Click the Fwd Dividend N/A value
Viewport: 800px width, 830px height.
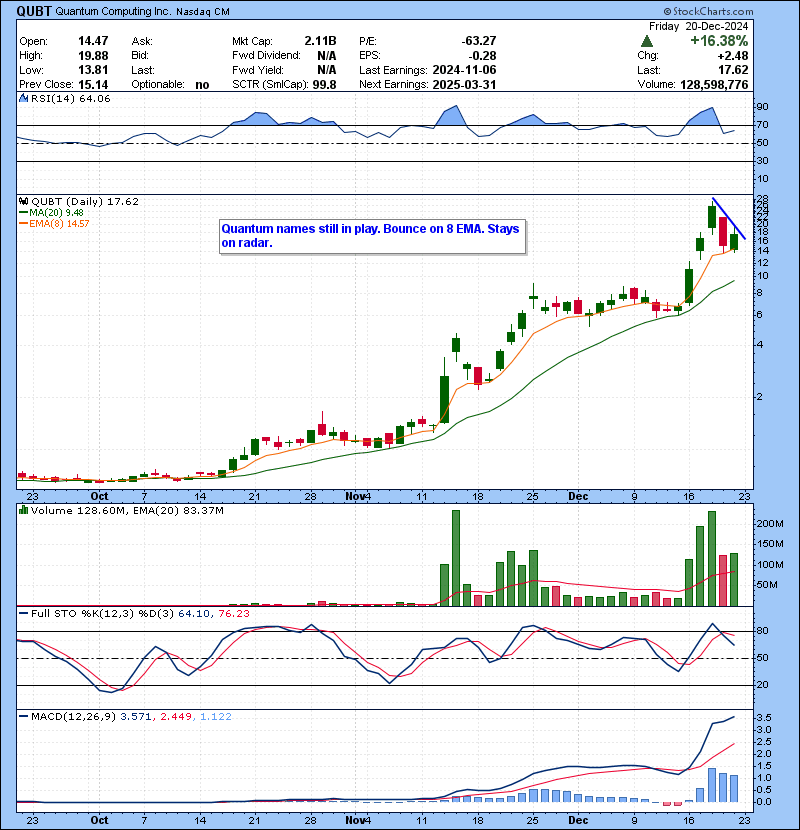coord(327,56)
